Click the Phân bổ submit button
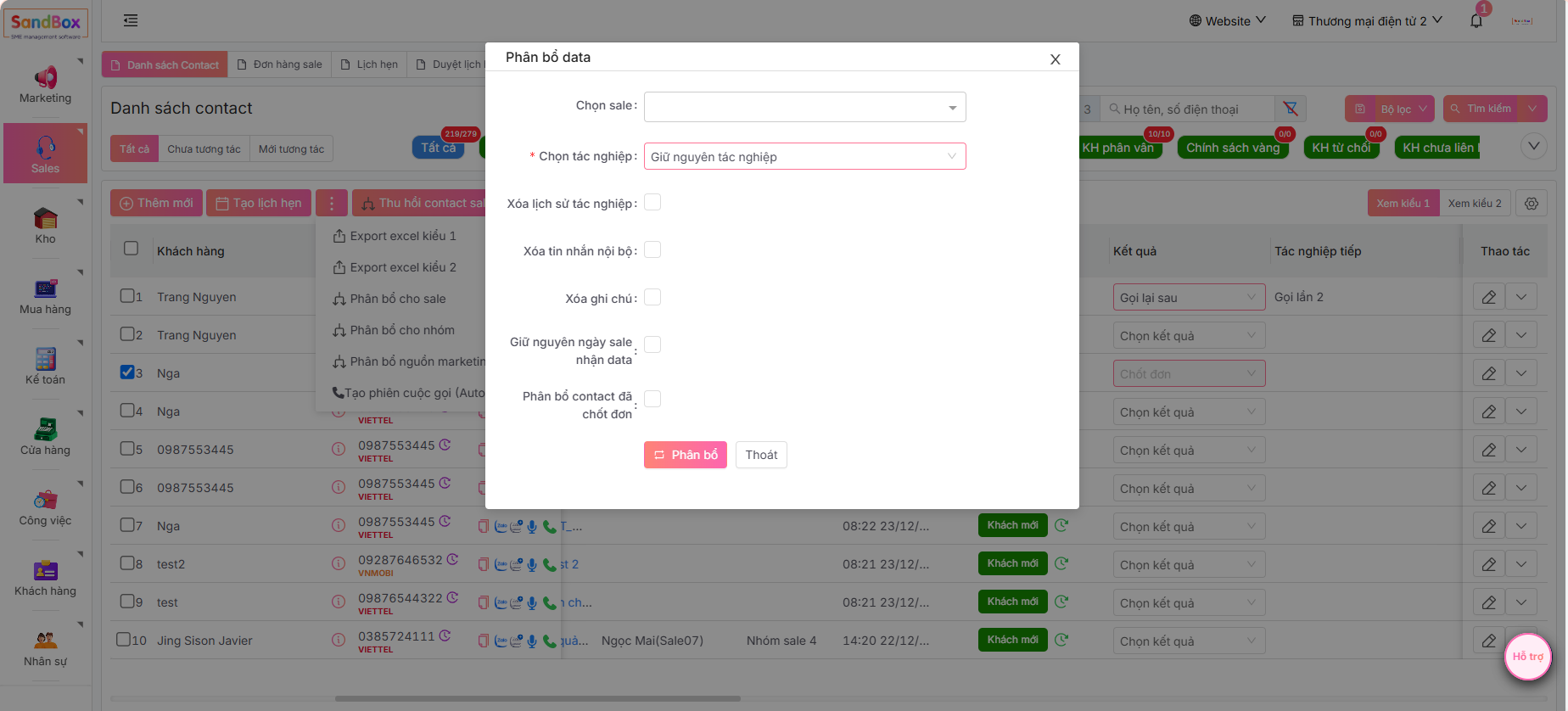 [x=685, y=455]
